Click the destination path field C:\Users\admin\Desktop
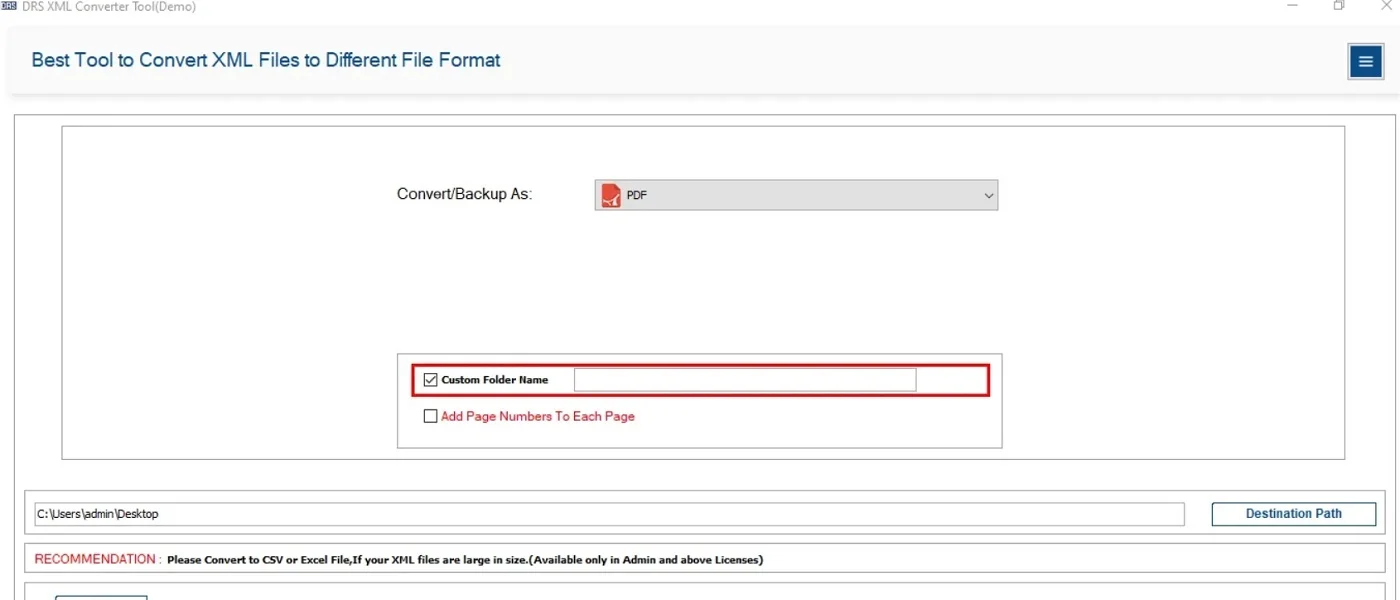 pyautogui.click(x=609, y=514)
